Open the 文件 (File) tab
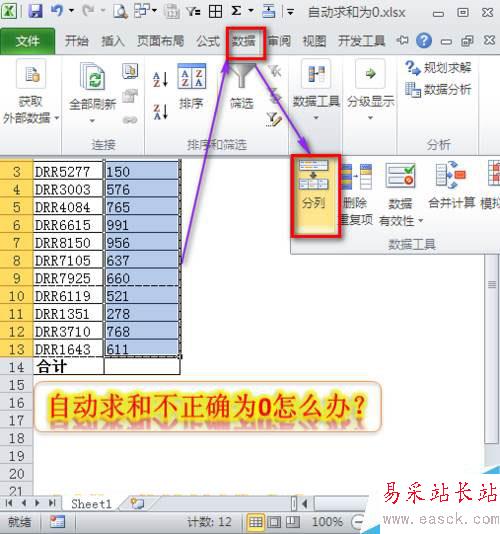500x534 pixels. pos(28,41)
